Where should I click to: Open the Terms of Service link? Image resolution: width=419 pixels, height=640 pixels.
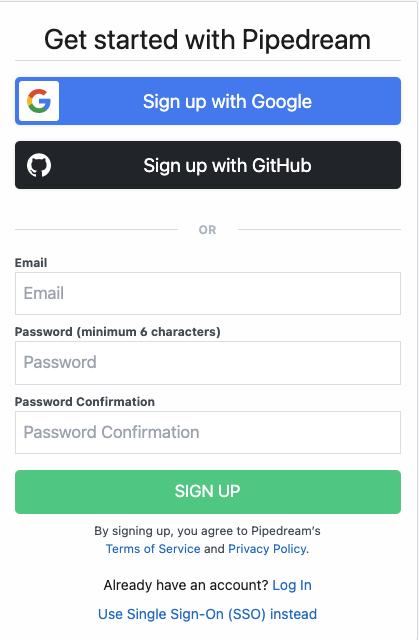pyautogui.click(x=153, y=549)
